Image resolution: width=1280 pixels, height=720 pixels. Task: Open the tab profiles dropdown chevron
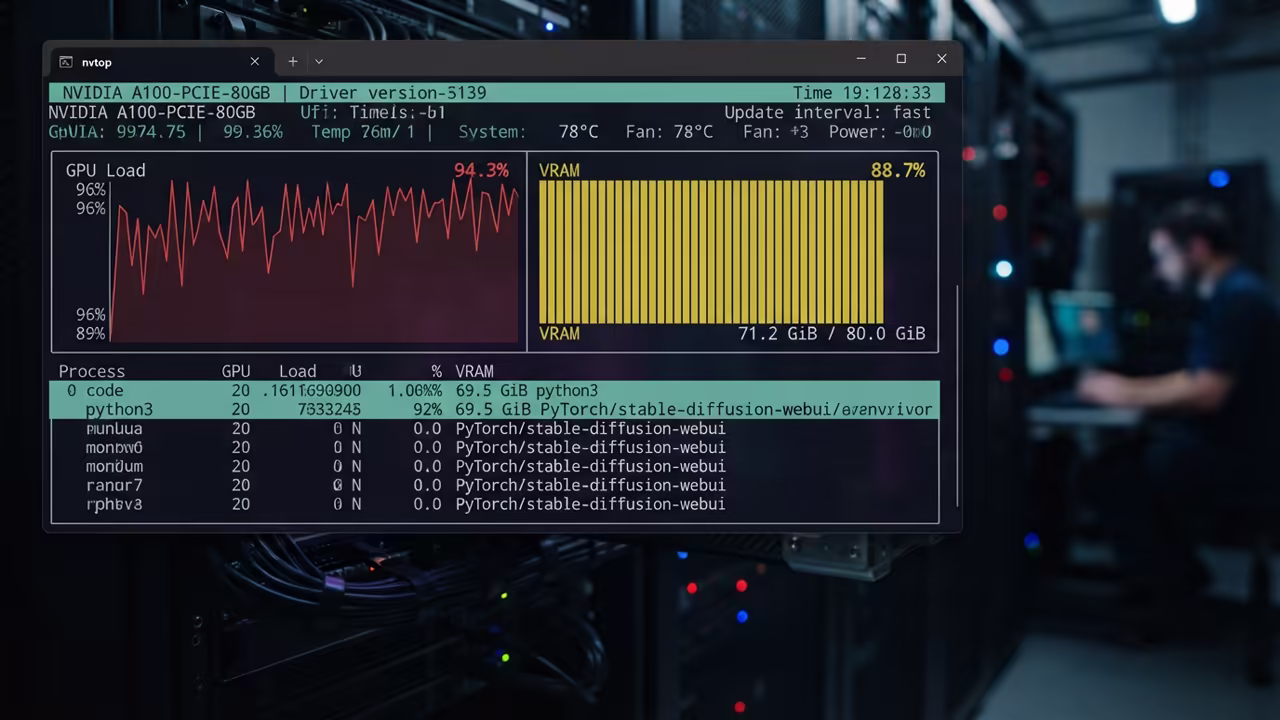pos(319,61)
